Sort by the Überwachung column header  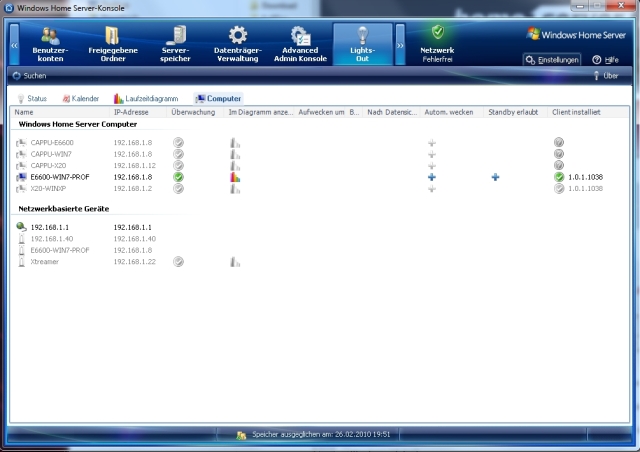195,112
